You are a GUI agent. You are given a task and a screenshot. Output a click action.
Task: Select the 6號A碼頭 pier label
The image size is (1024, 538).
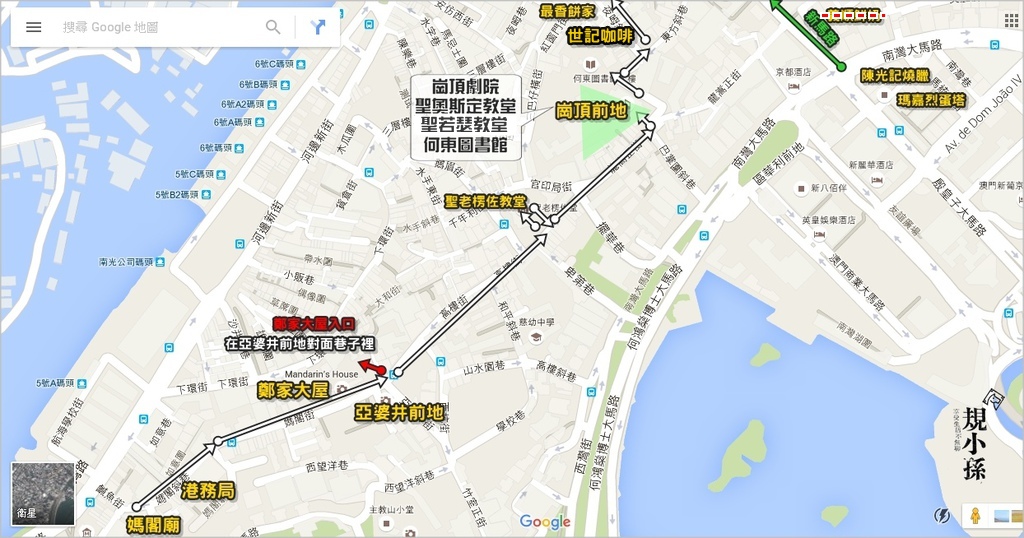233,123
